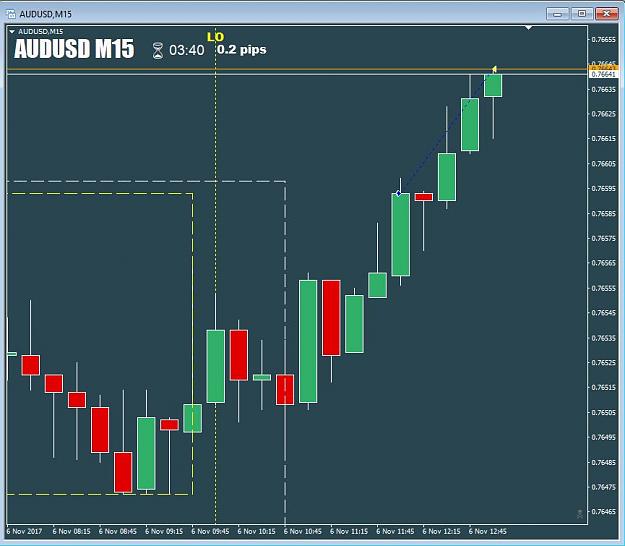The width and height of the screenshot is (625, 546).
Task: Click the large AUDUSD M15 label
Action: (74, 49)
